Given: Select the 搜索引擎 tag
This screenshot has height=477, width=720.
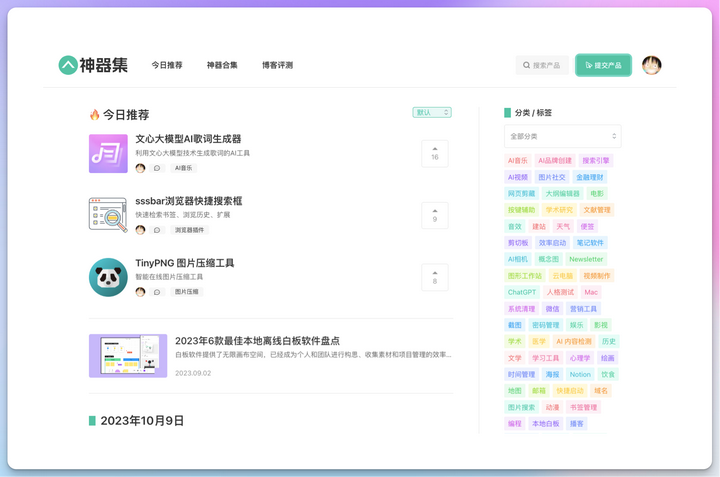Looking at the screenshot, I should pyautogui.click(x=596, y=161).
